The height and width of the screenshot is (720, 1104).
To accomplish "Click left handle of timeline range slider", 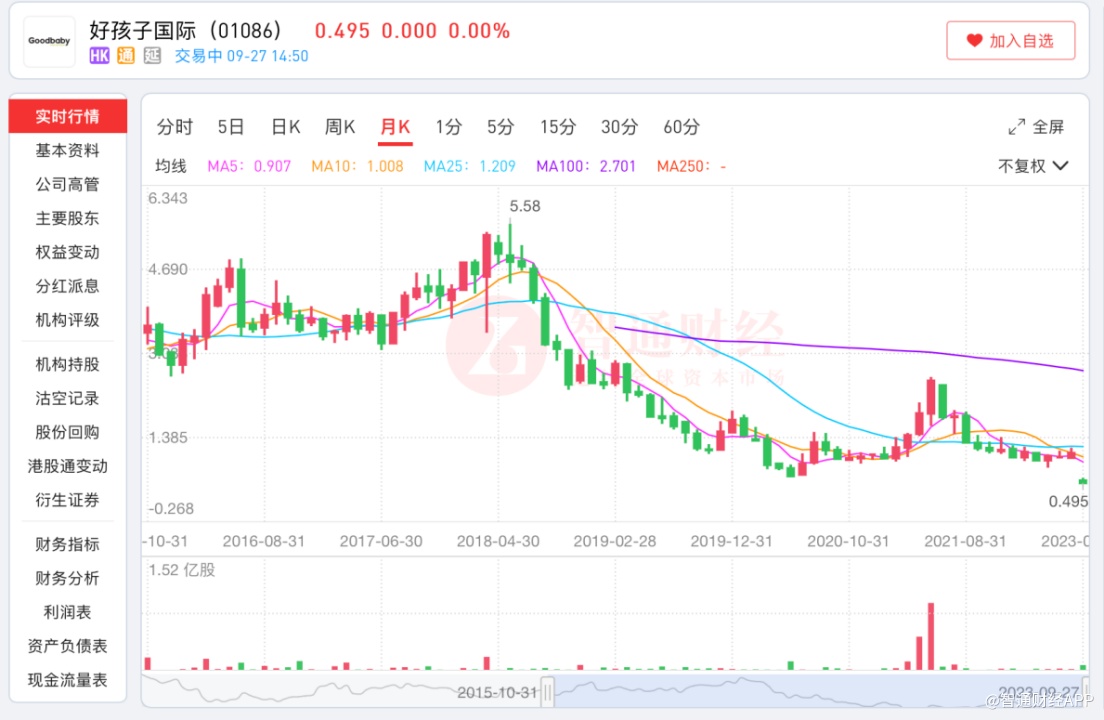I will click(548, 691).
